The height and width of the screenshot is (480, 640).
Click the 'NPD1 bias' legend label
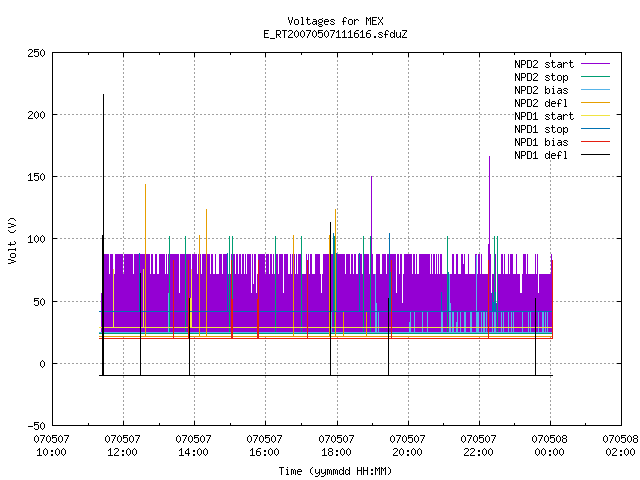pyautogui.click(x=541, y=142)
